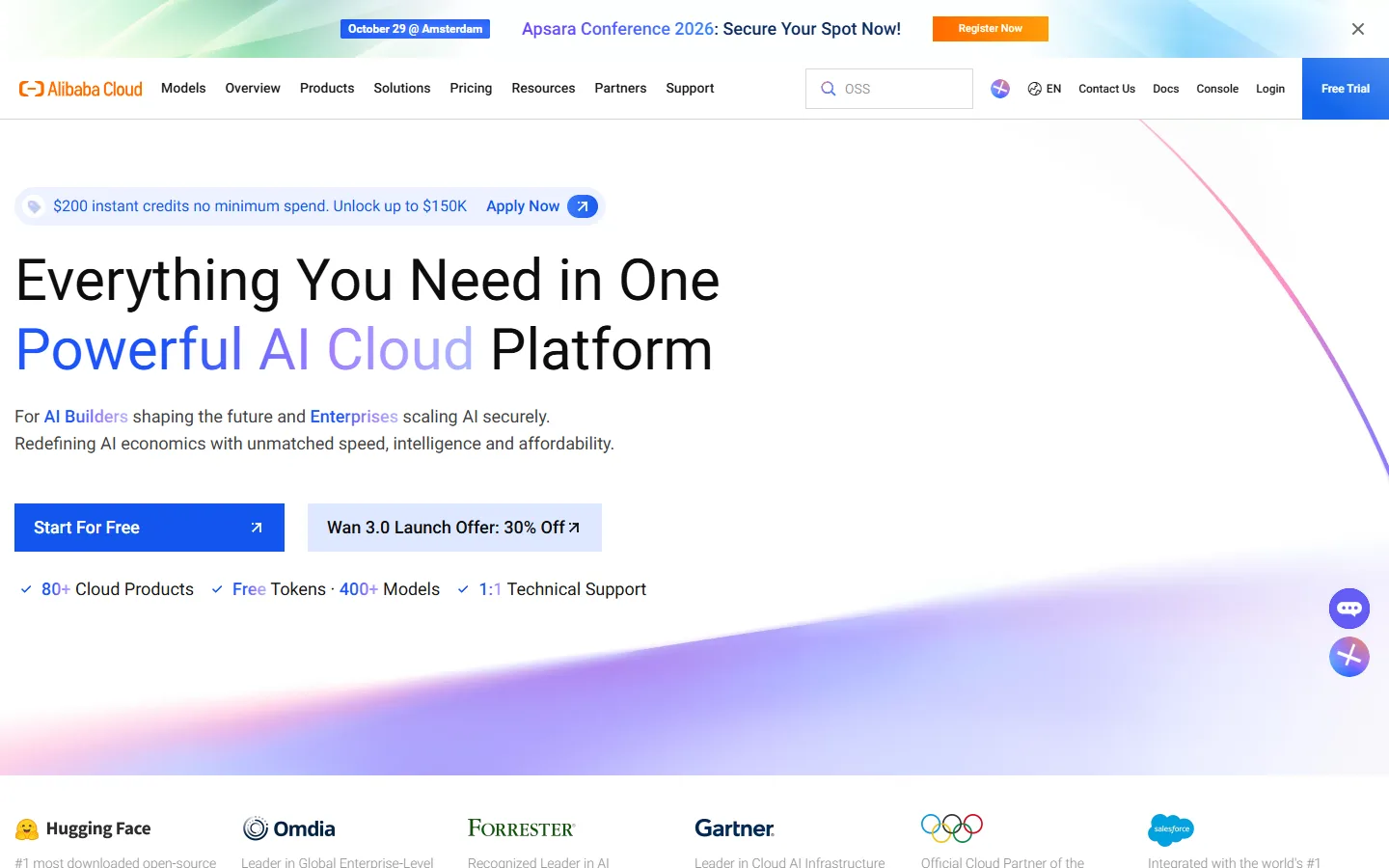Click the globe language icon
The image size is (1389, 868).
pyautogui.click(x=1034, y=89)
